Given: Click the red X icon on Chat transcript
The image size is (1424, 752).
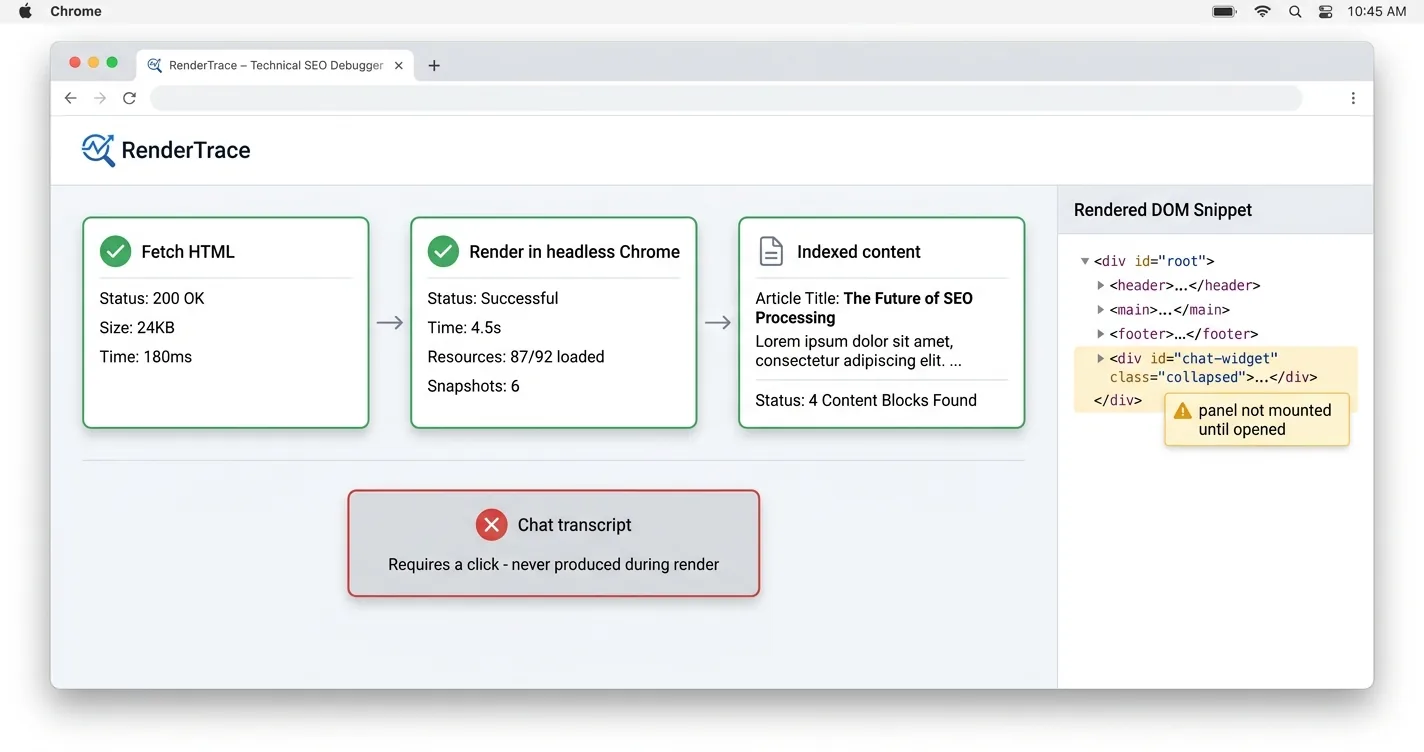Looking at the screenshot, I should coord(491,525).
